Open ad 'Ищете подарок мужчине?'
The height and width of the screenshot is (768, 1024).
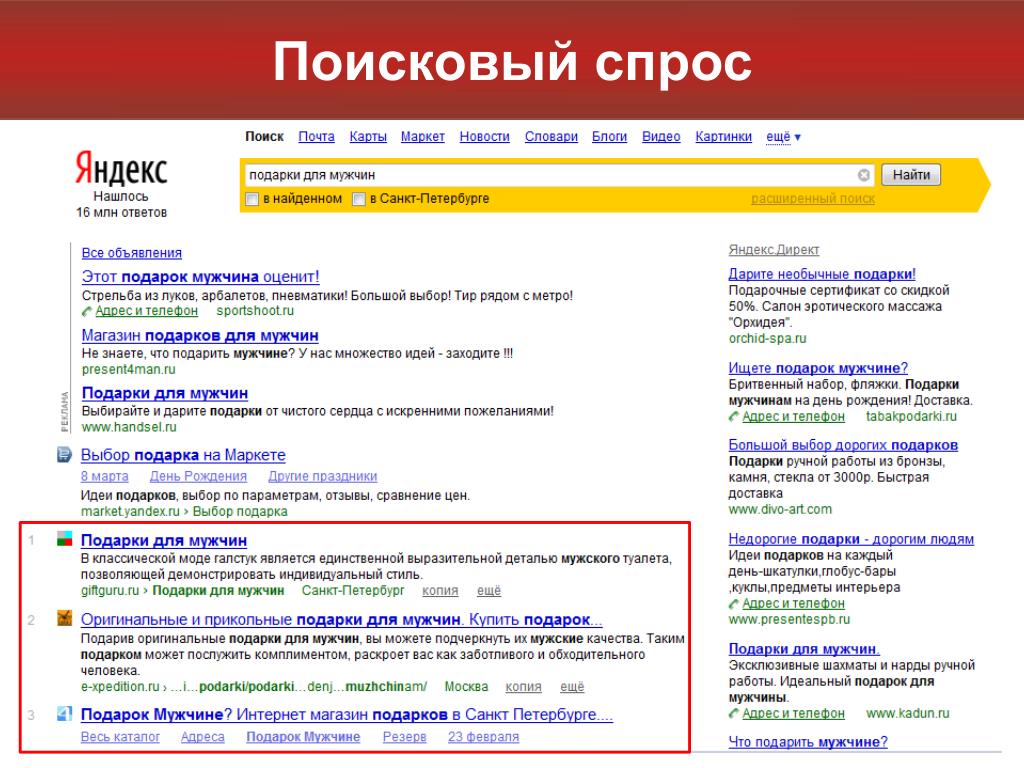point(818,368)
